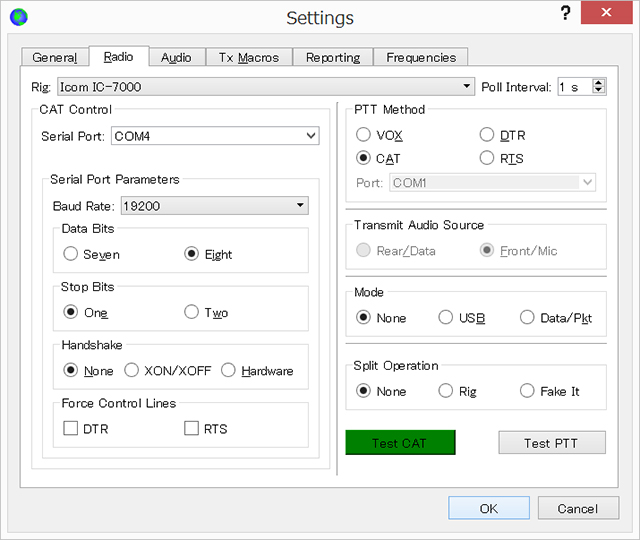Click the globe app icon in title bar

(x=19, y=17)
